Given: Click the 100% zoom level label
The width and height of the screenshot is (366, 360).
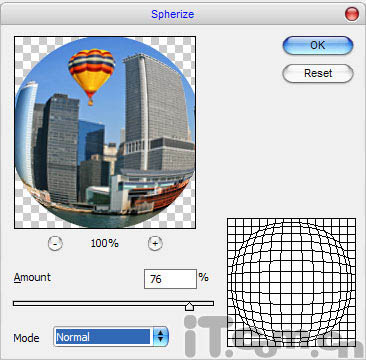Looking at the screenshot, I should tap(105, 243).
